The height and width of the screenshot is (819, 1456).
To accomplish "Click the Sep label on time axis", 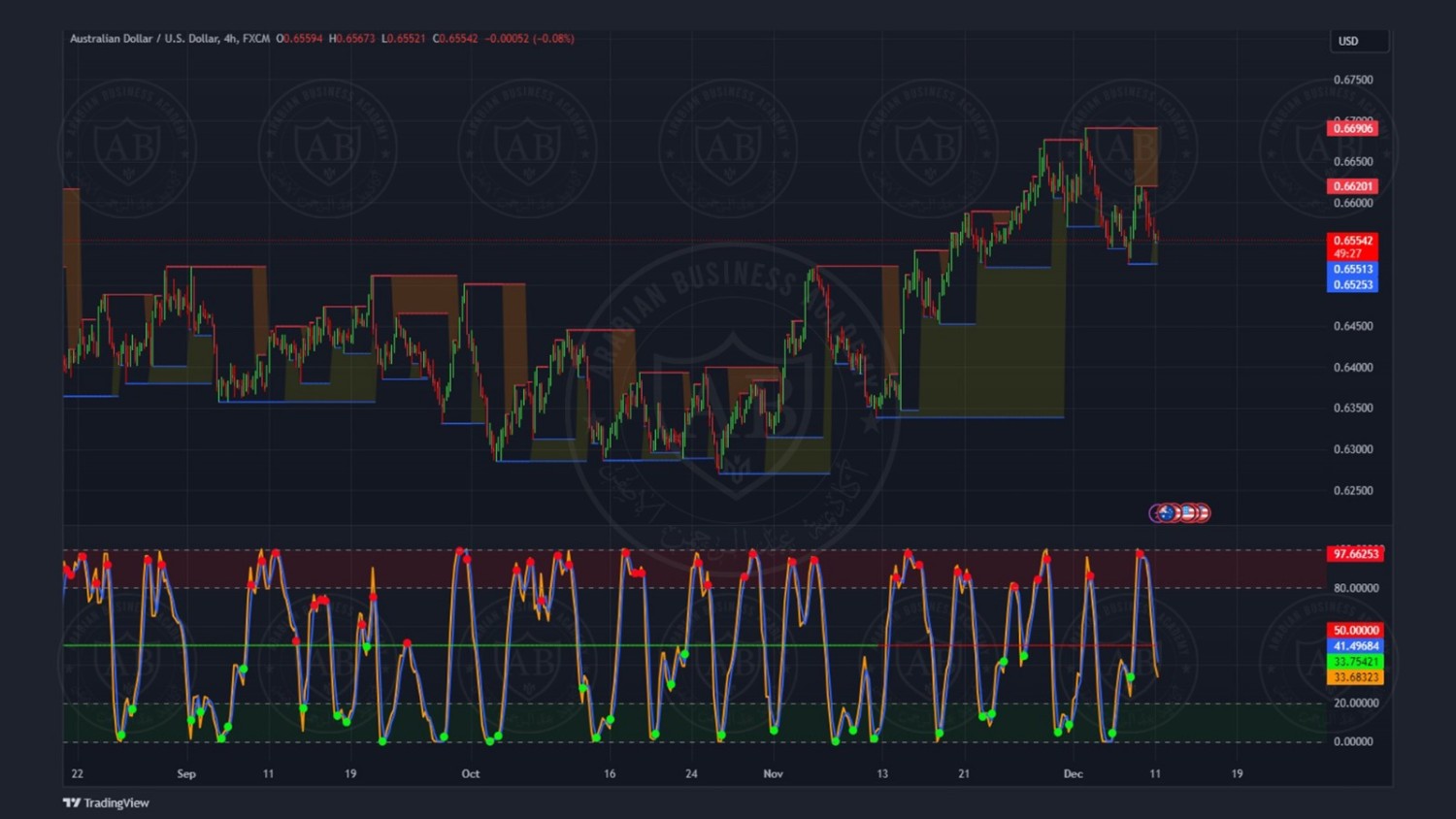I will pos(186,773).
